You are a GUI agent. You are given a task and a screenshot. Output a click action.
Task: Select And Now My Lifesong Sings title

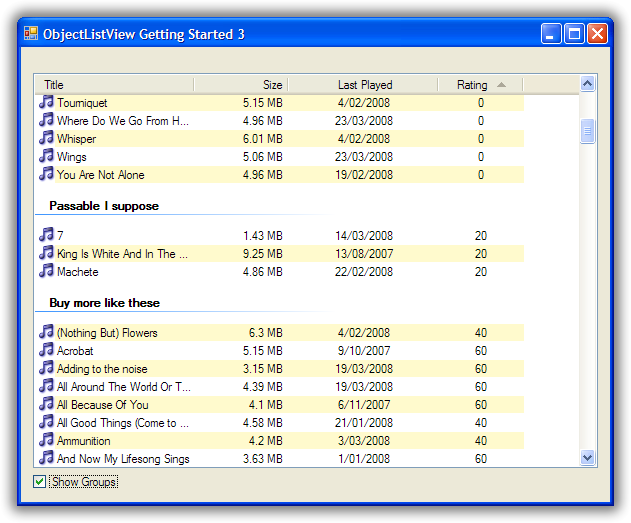123,459
